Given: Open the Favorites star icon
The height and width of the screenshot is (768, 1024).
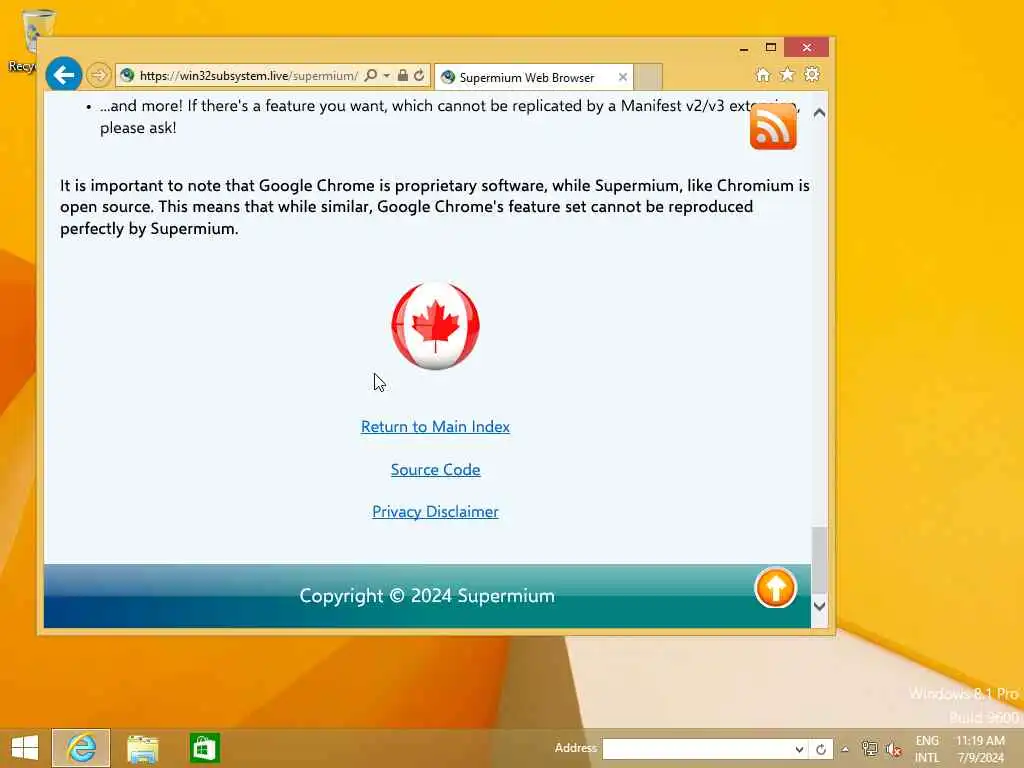Looking at the screenshot, I should pyautogui.click(x=787, y=74).
